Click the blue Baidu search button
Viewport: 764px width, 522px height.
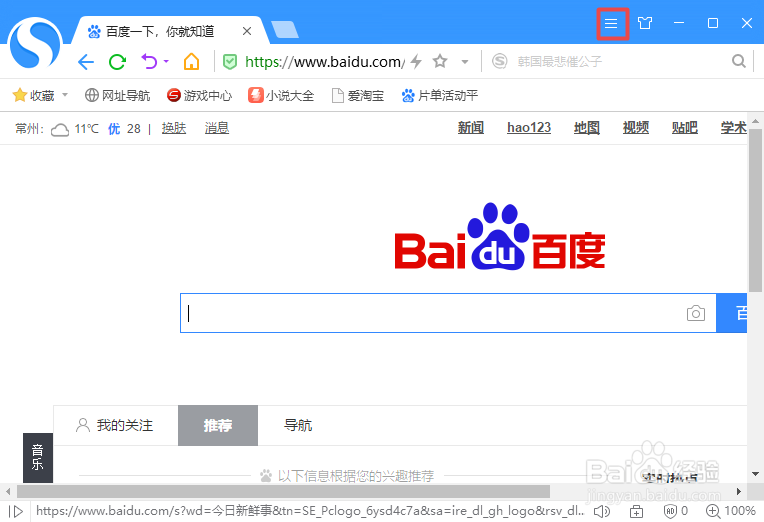[731, 313]
